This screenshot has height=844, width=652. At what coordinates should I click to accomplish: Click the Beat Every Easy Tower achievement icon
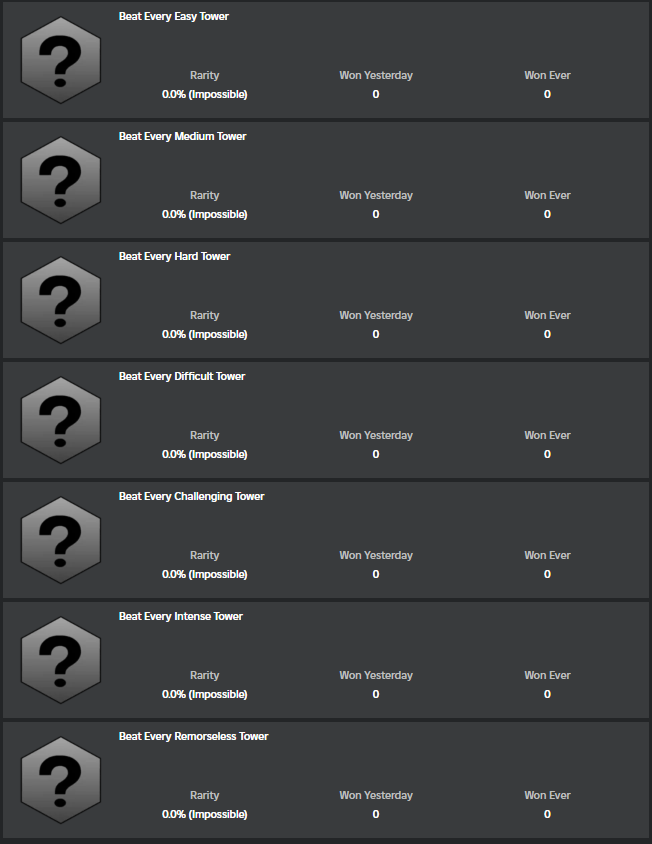pos(60,58)
